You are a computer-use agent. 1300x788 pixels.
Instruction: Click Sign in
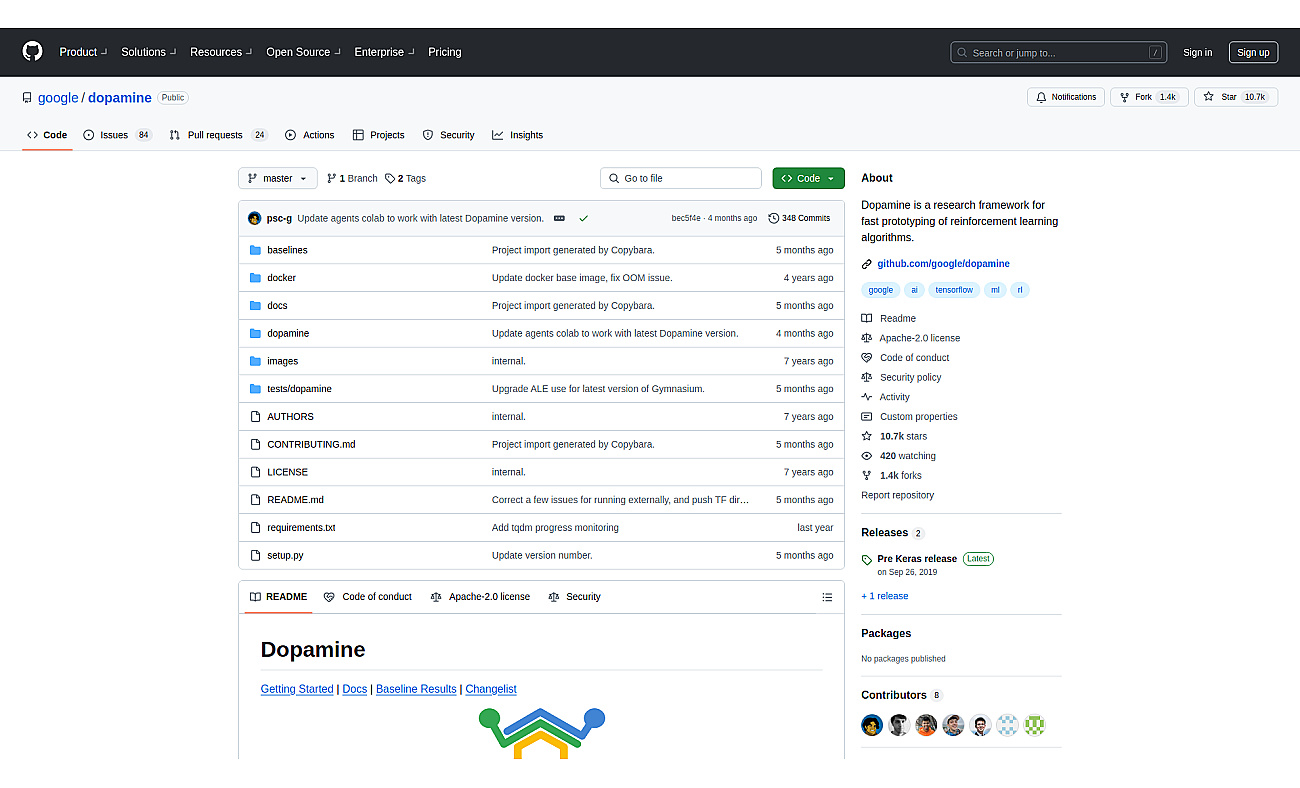click(1197, 52)
